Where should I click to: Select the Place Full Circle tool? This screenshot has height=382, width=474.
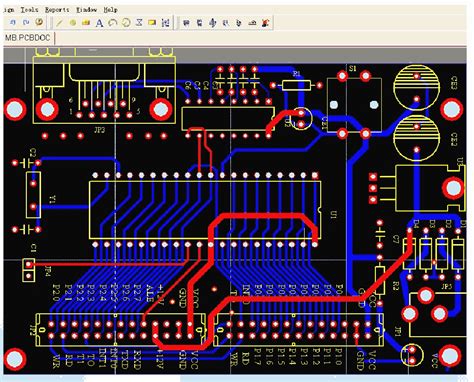click(x=126, y=23)
